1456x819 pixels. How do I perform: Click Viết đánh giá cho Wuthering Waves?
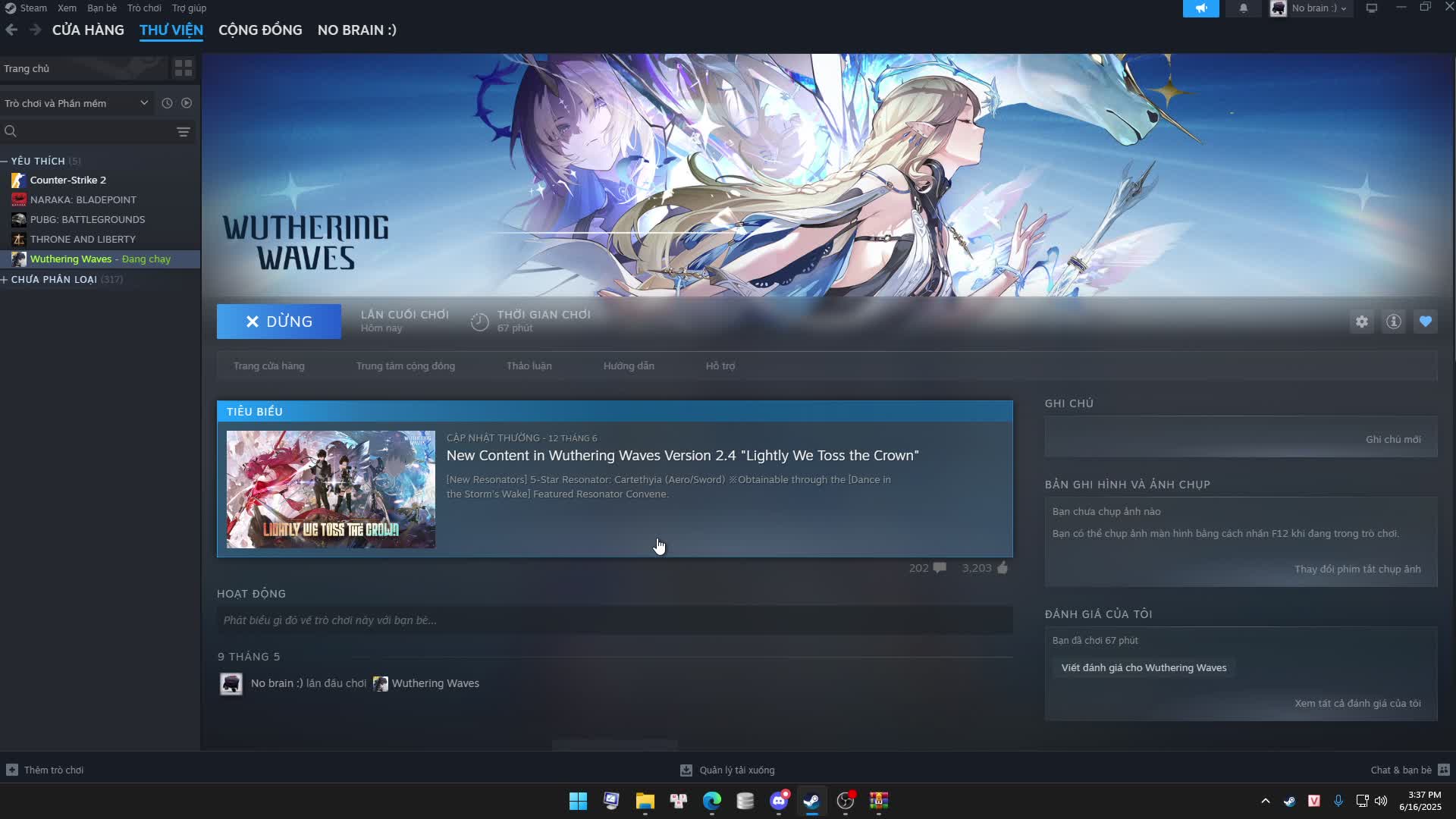click(1143, 667)
